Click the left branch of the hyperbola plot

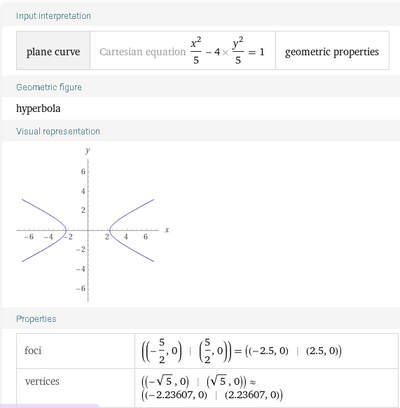click(x=45, y=230)
